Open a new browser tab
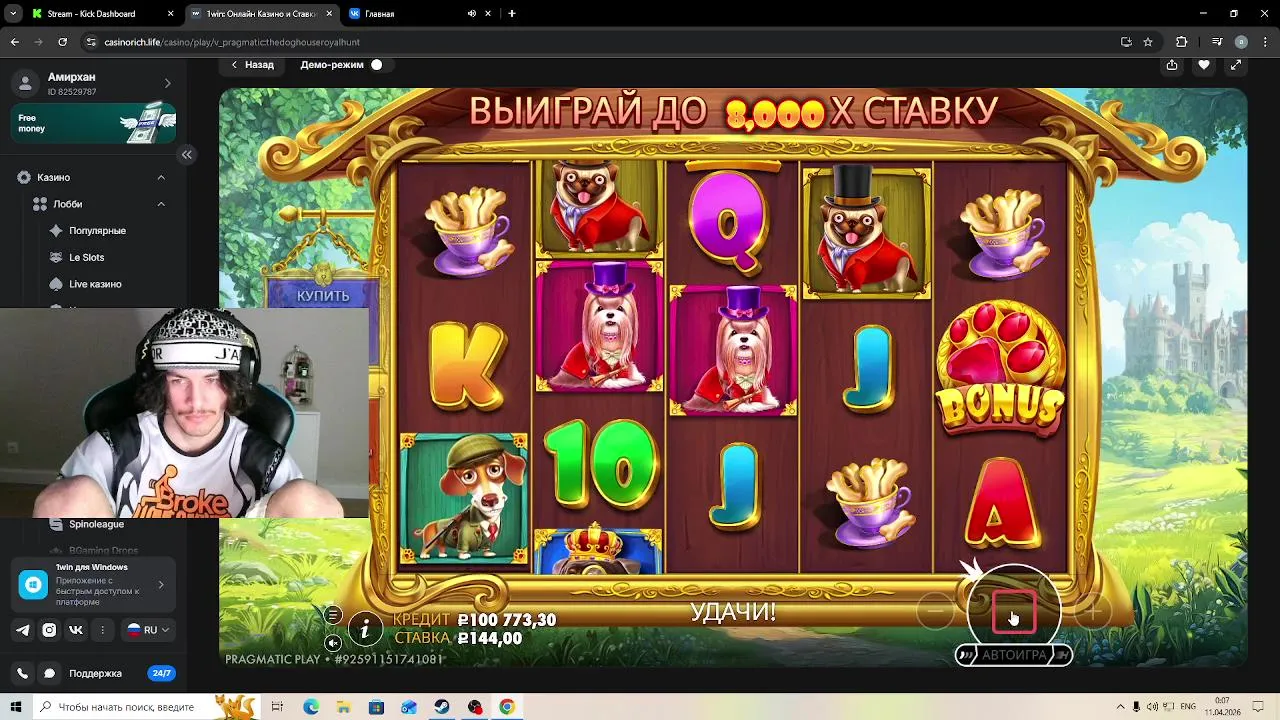The width and height of the screenshot is (1280, 720). click(x=512, y=14)
